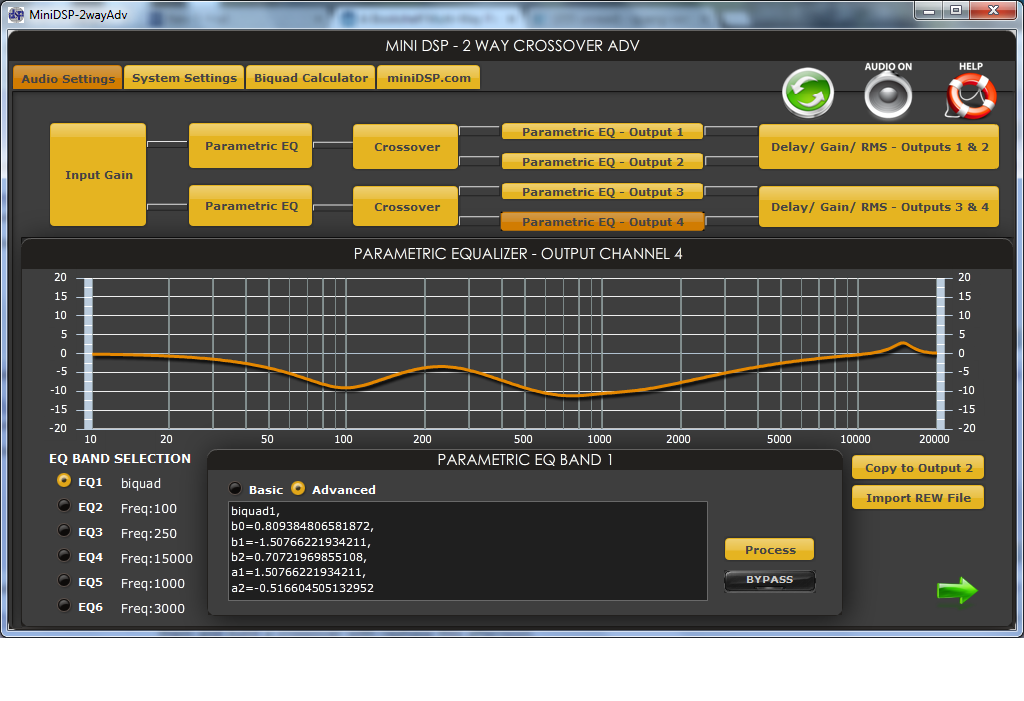Click the green next arrow icon
Viewport: 1024px width, 701px height.
coord(957,591)
